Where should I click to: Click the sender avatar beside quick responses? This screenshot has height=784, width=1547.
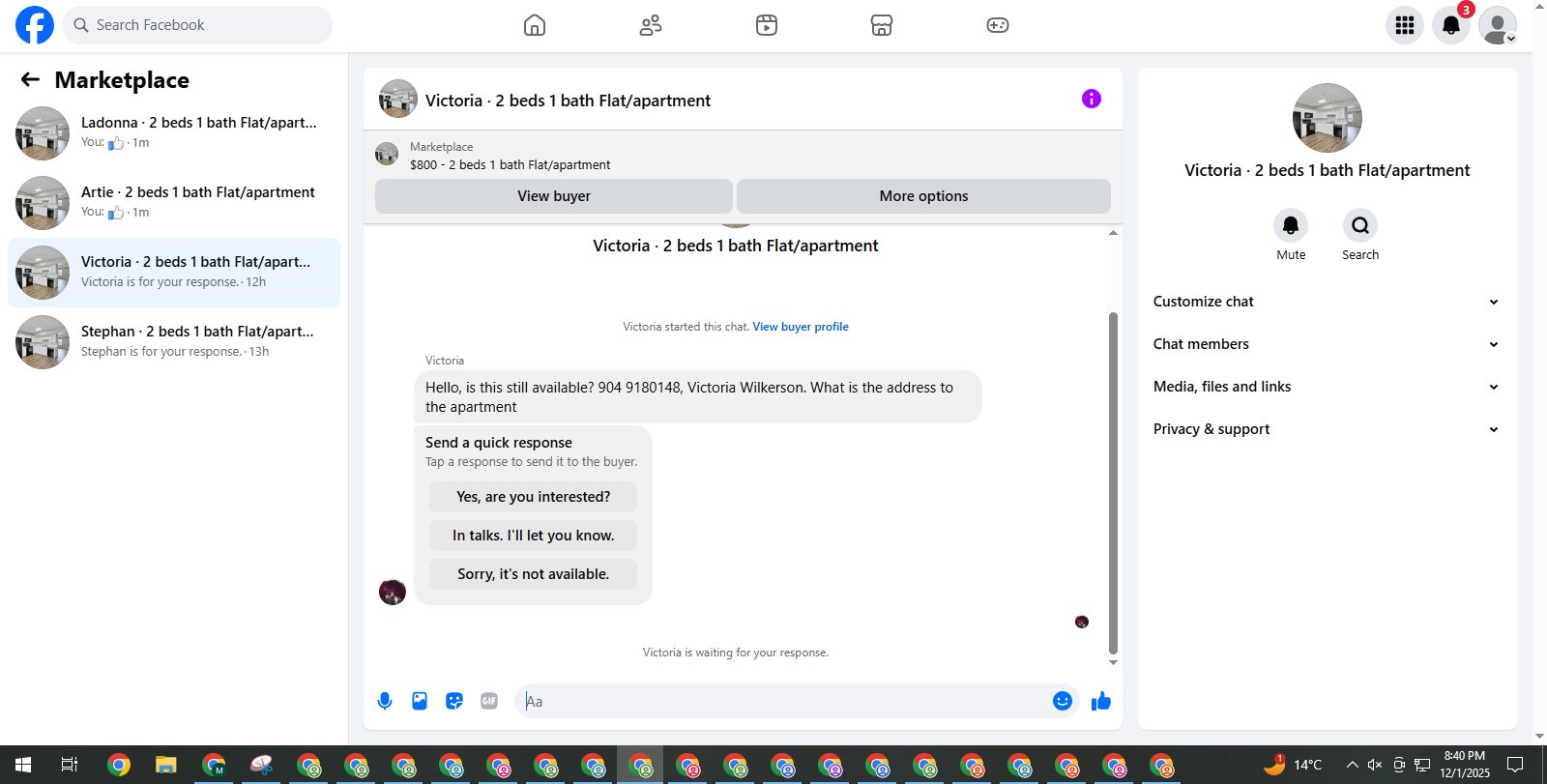pyautogui.click(x=393, y=592)
